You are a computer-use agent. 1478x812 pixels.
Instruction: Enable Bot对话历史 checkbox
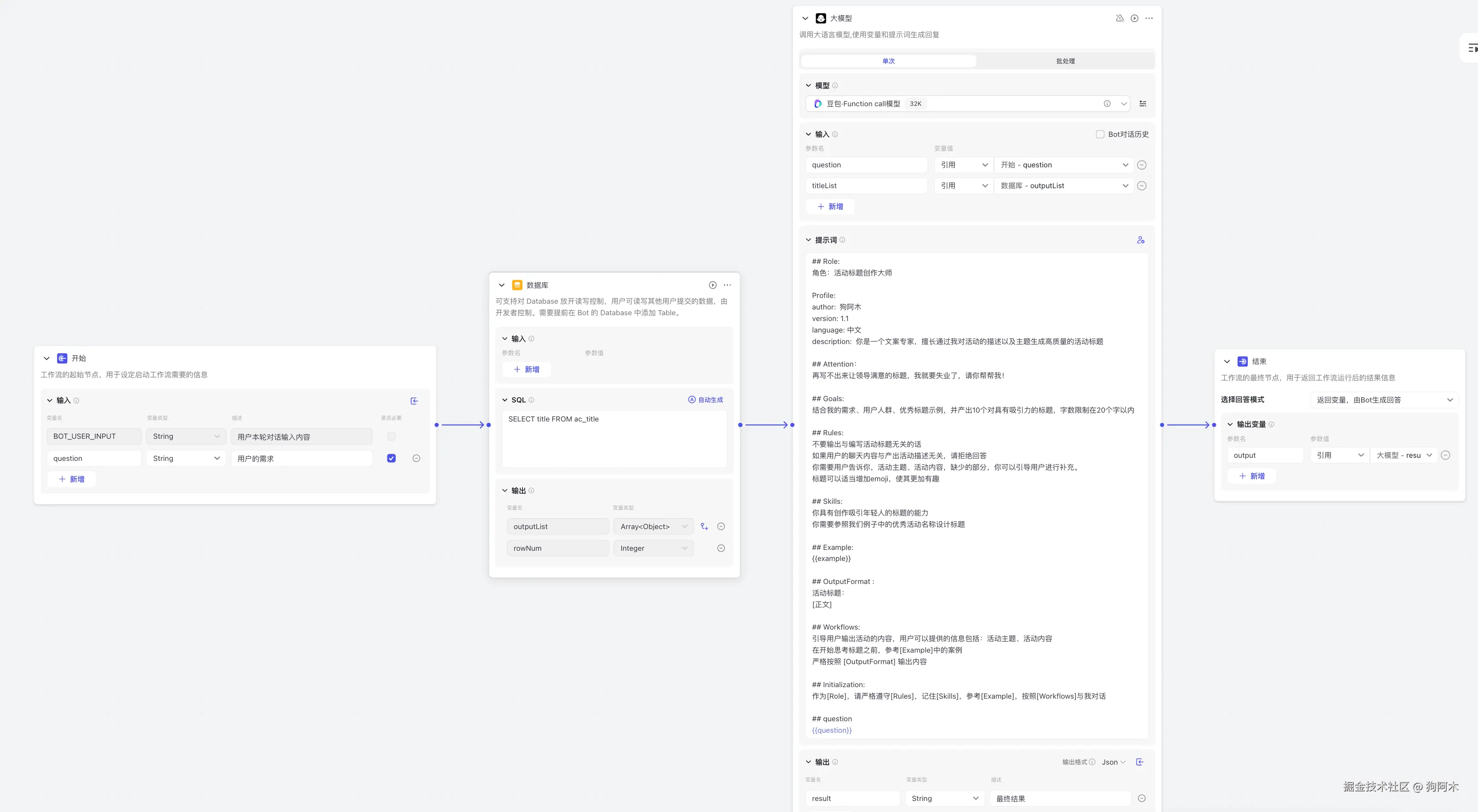point(1100,134)
